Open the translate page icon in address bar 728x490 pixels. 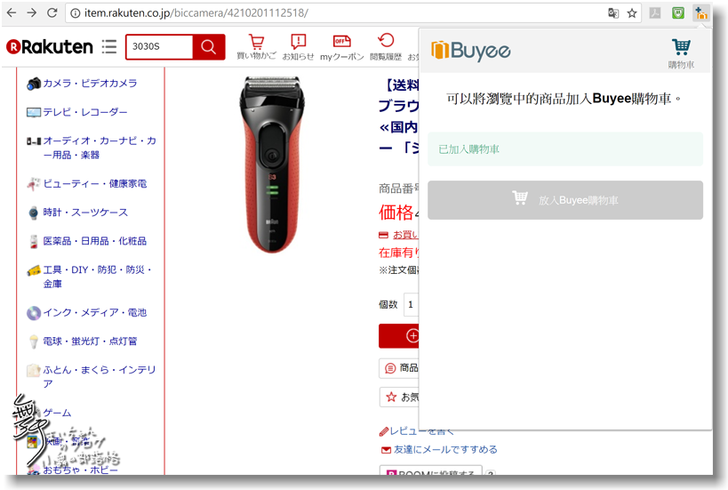coord(613,13)
